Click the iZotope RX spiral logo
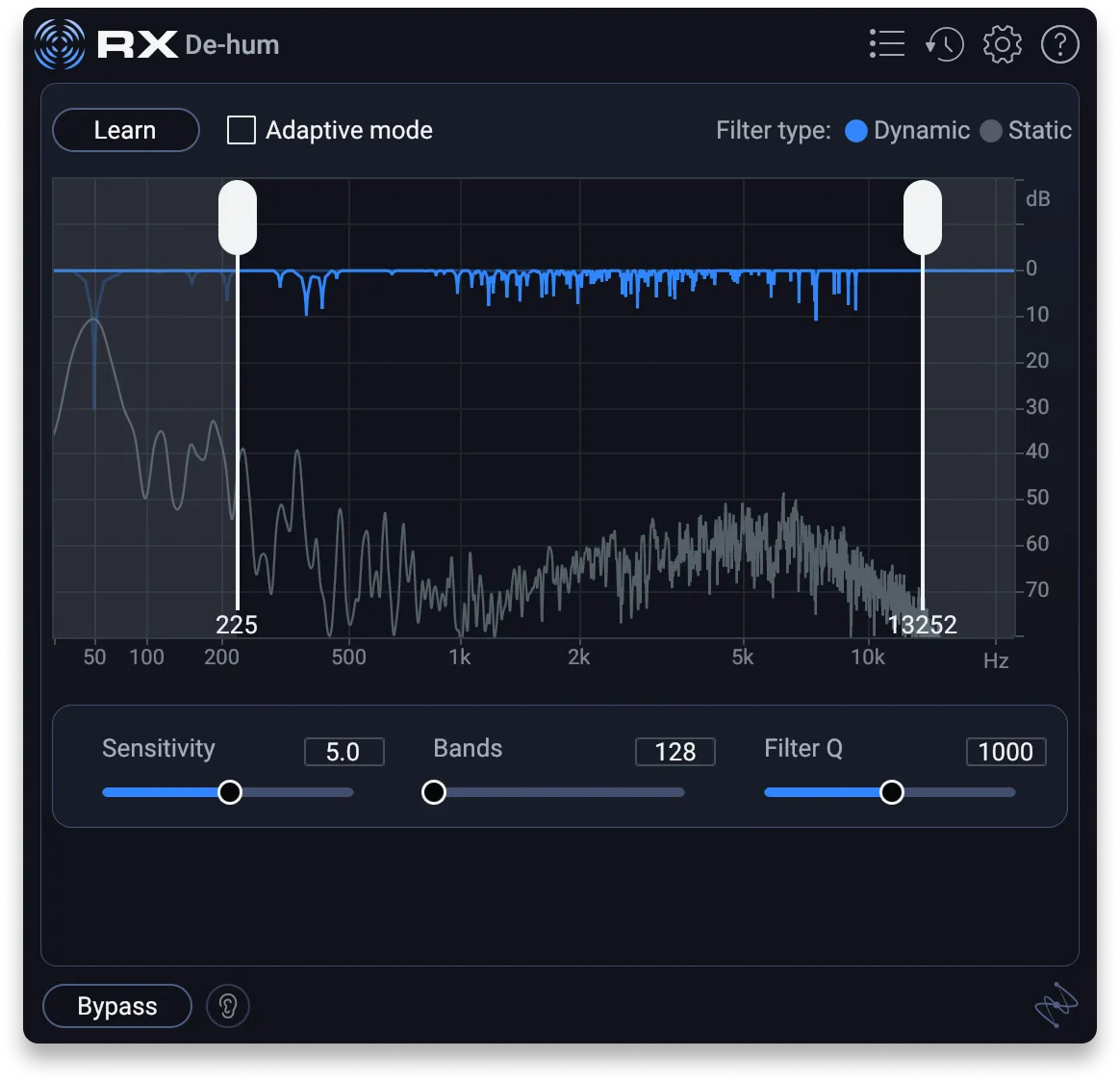The image size is (1120, 1082). 60,44
